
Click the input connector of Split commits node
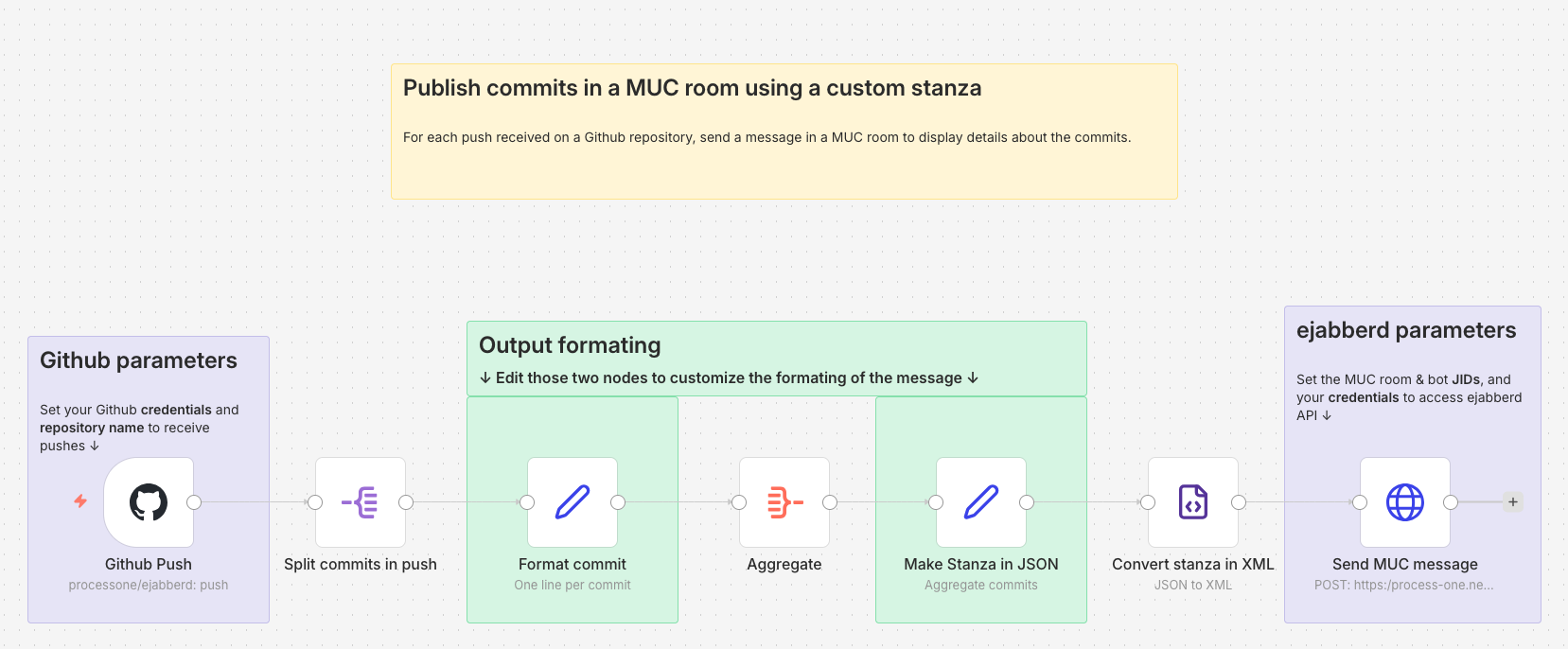pos(315,502)
